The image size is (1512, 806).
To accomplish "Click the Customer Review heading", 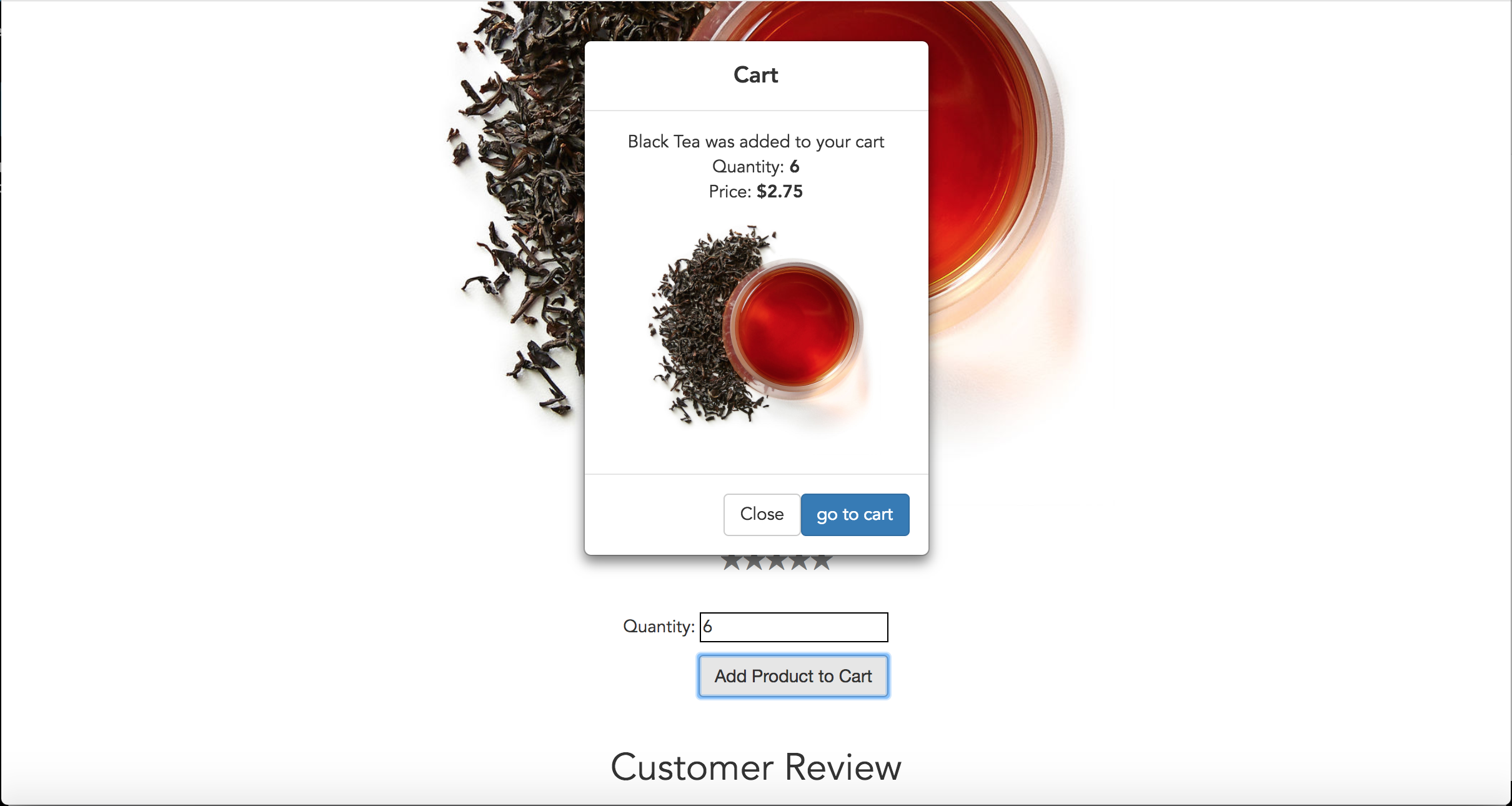I will pos(756,767).
